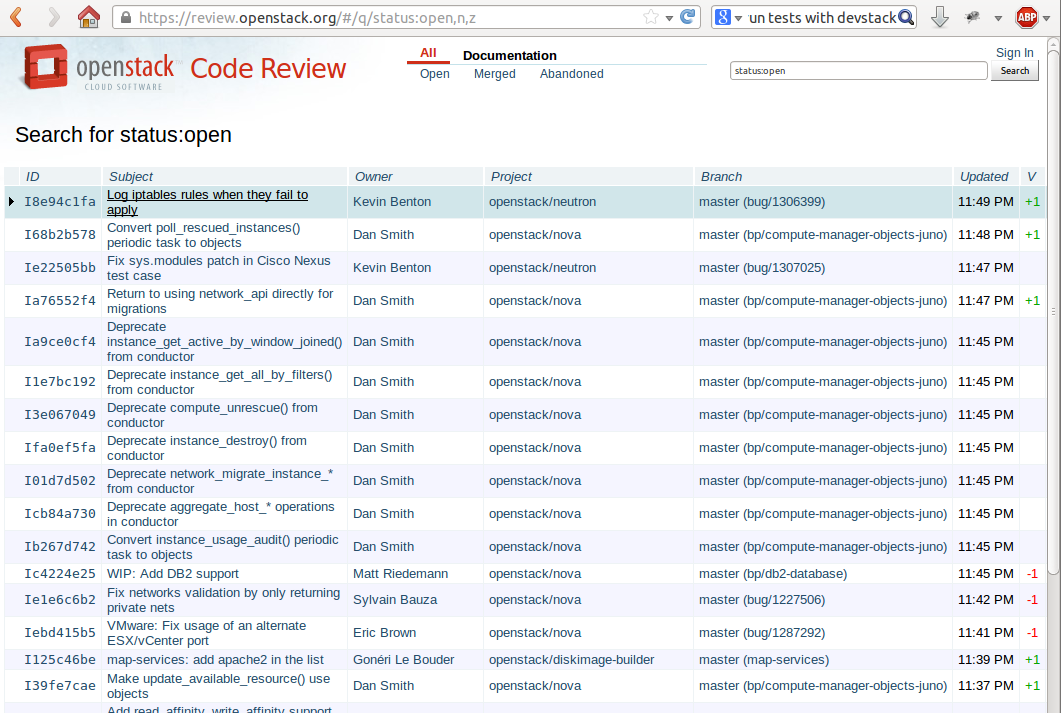Expand the Adblock Plus dropdown arrow

pyautogui.click(x=1048, y=18)
